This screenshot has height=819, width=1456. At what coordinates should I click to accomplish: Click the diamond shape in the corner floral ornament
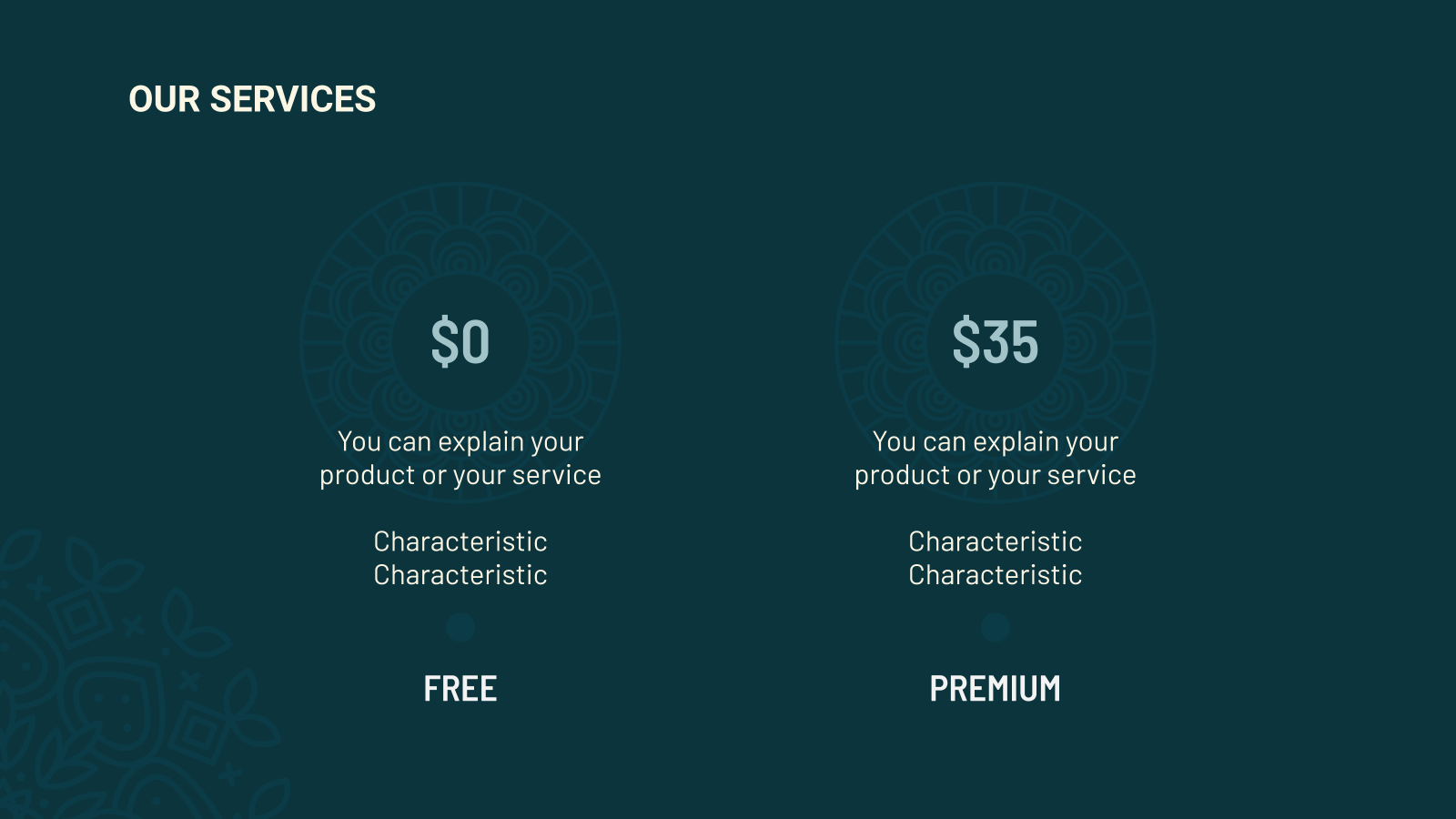click(x=78, y=618)
